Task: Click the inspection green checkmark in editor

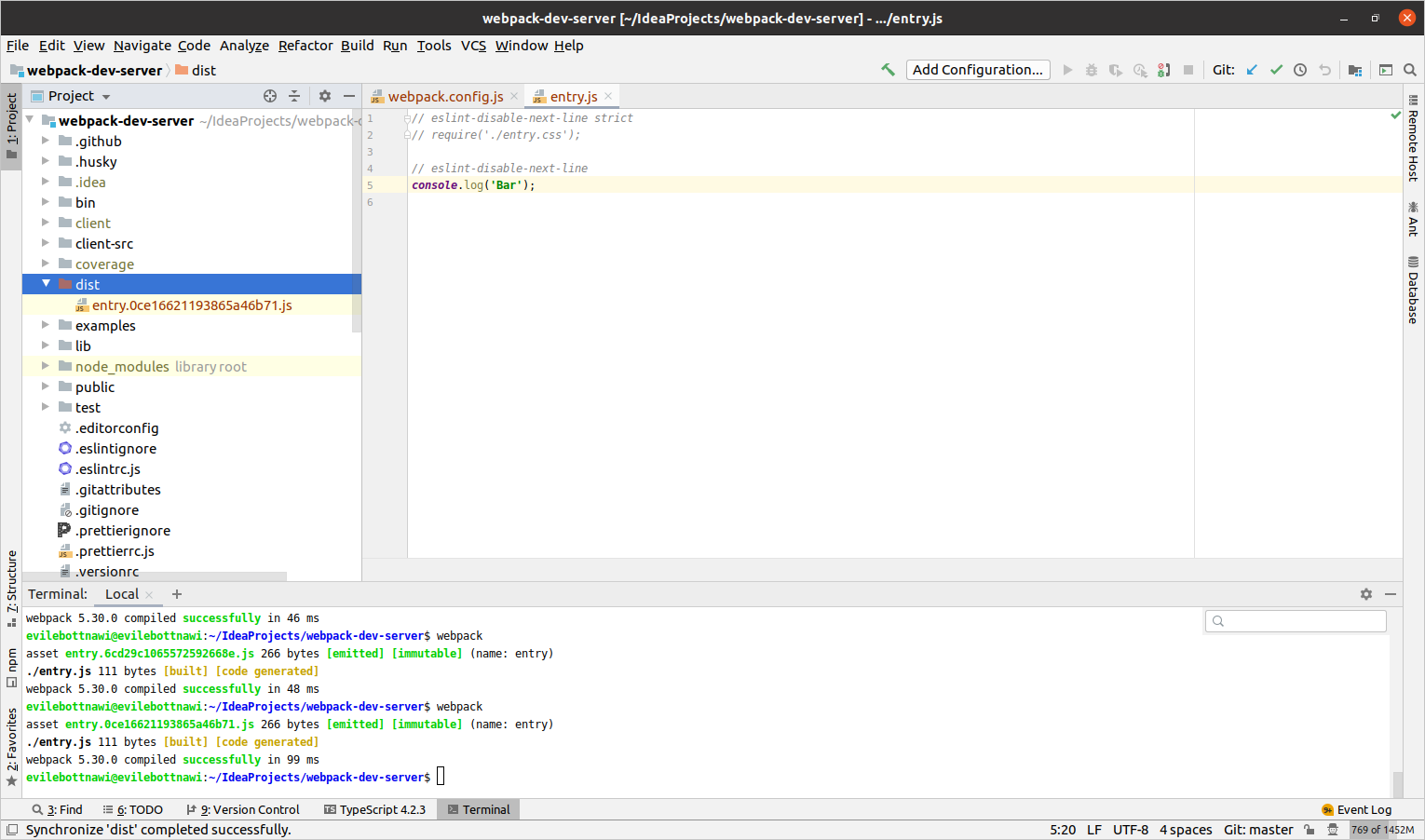Action: pos(1395,115)
